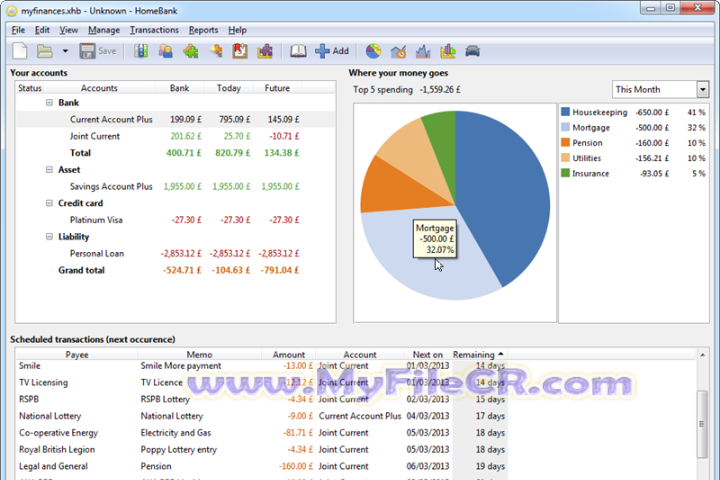The width and height of the screenshot is (720, 480).
Task: Open the trend time report icon
Action: [x=398, y=51]
